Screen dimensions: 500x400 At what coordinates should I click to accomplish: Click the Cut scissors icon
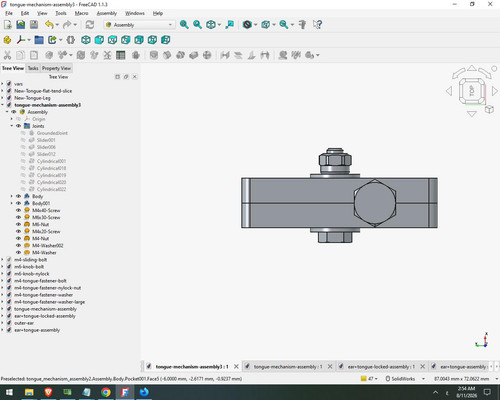tap(7, 55)
